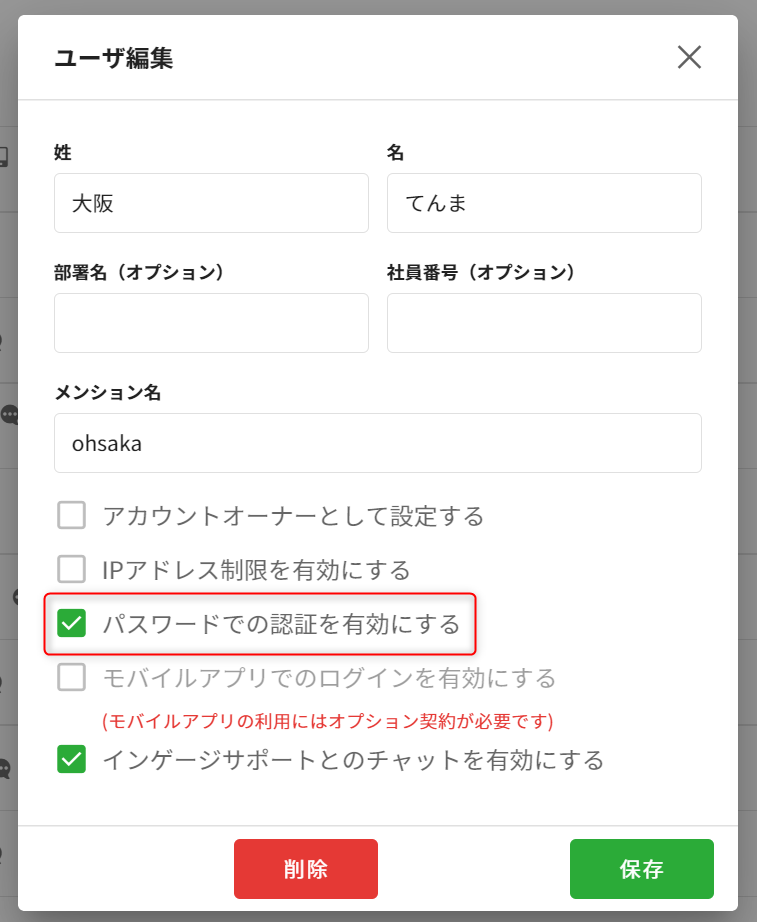Save changes with the green 保存 button
Viewport: 757px width, 922px height.
point(641,869)
